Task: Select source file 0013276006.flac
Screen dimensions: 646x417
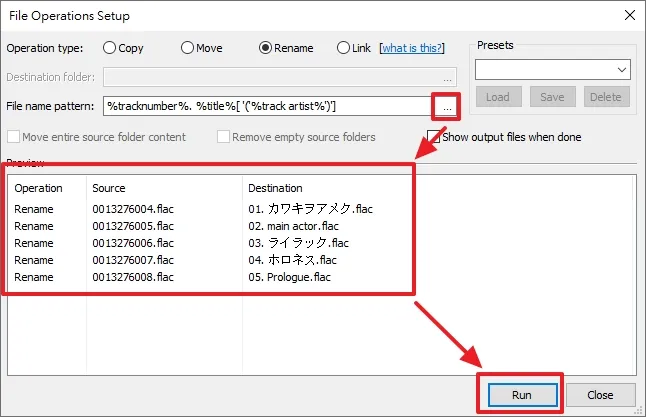Action: click(133, 243)
